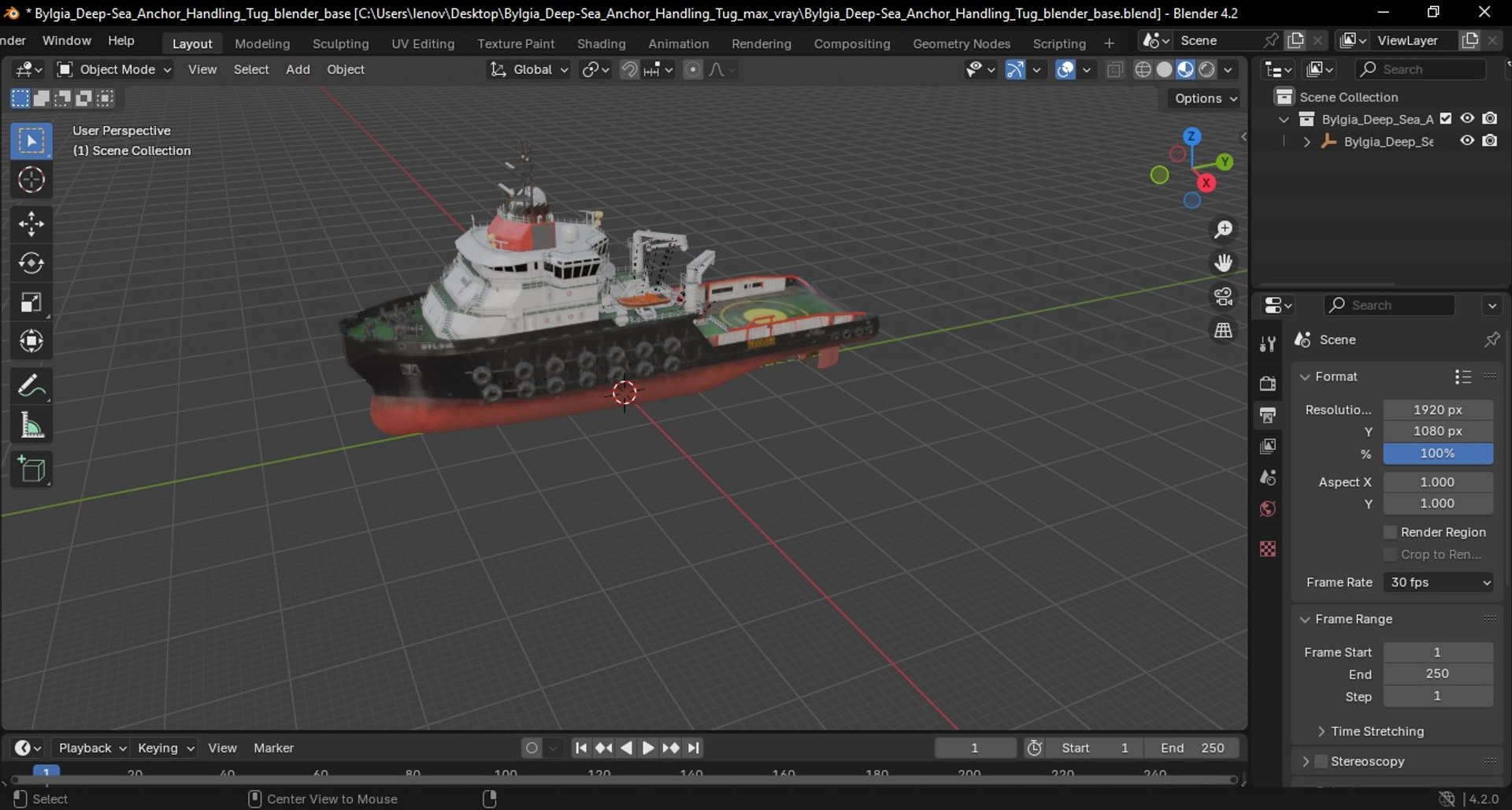
Task: Open Frame Rate 30 fps dropdown
Action: coord(1439,582)
